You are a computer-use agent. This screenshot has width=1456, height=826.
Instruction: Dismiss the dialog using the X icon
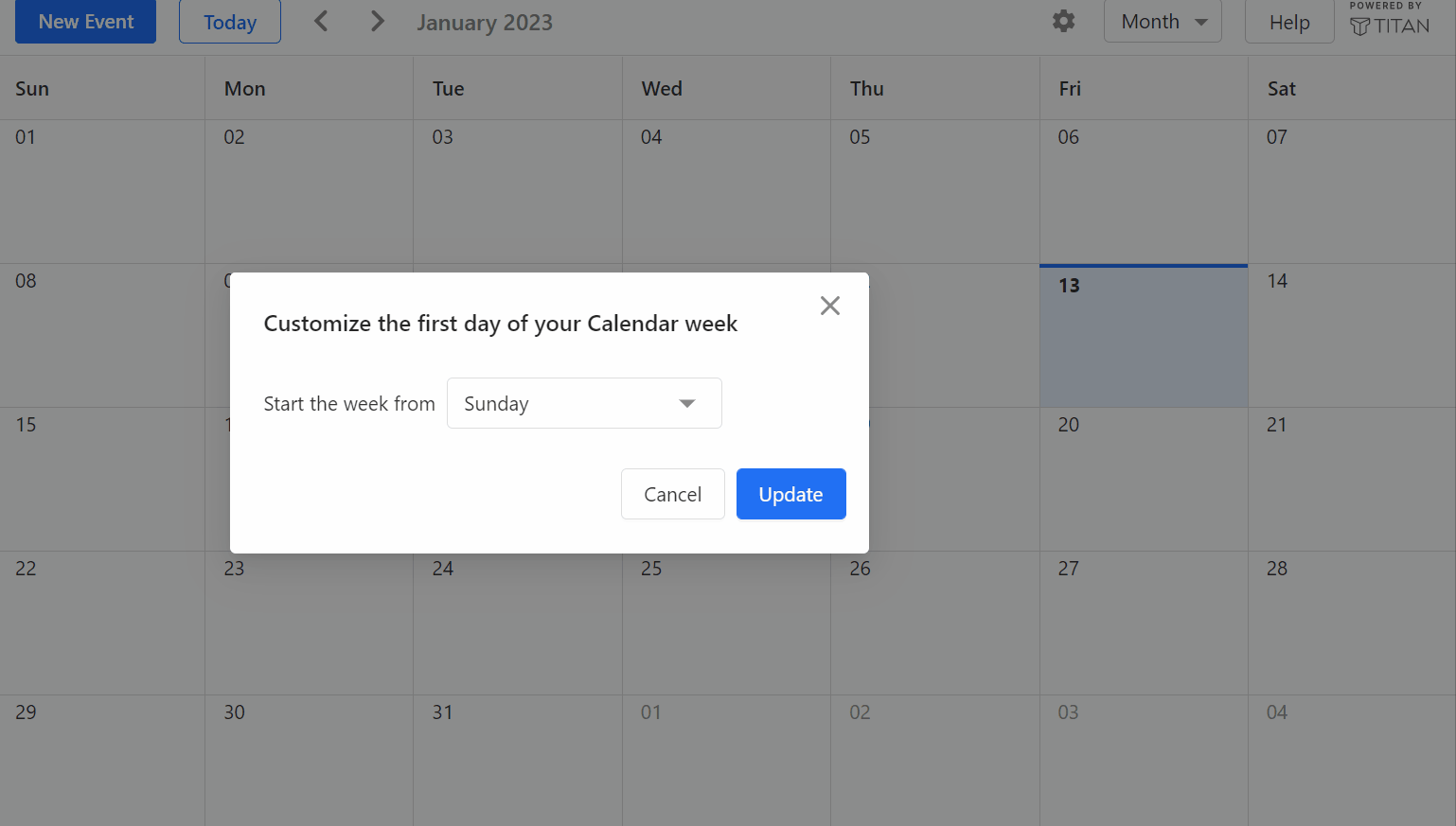pyautogui.click(x=830, y=305)
